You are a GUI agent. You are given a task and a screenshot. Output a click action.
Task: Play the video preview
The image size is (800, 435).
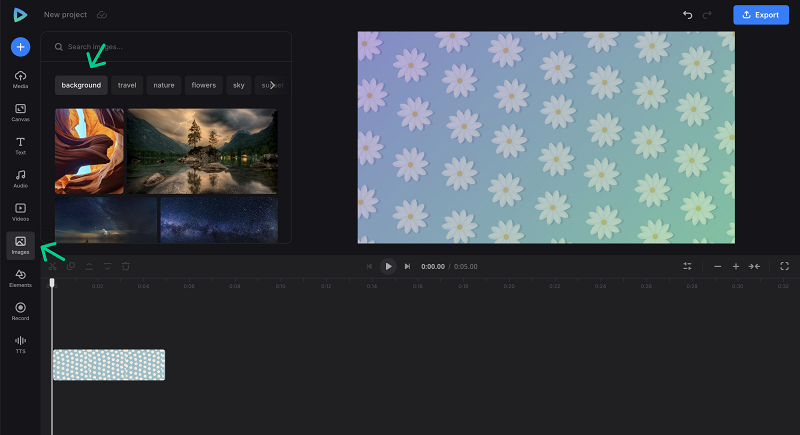[x=388, y=266]
